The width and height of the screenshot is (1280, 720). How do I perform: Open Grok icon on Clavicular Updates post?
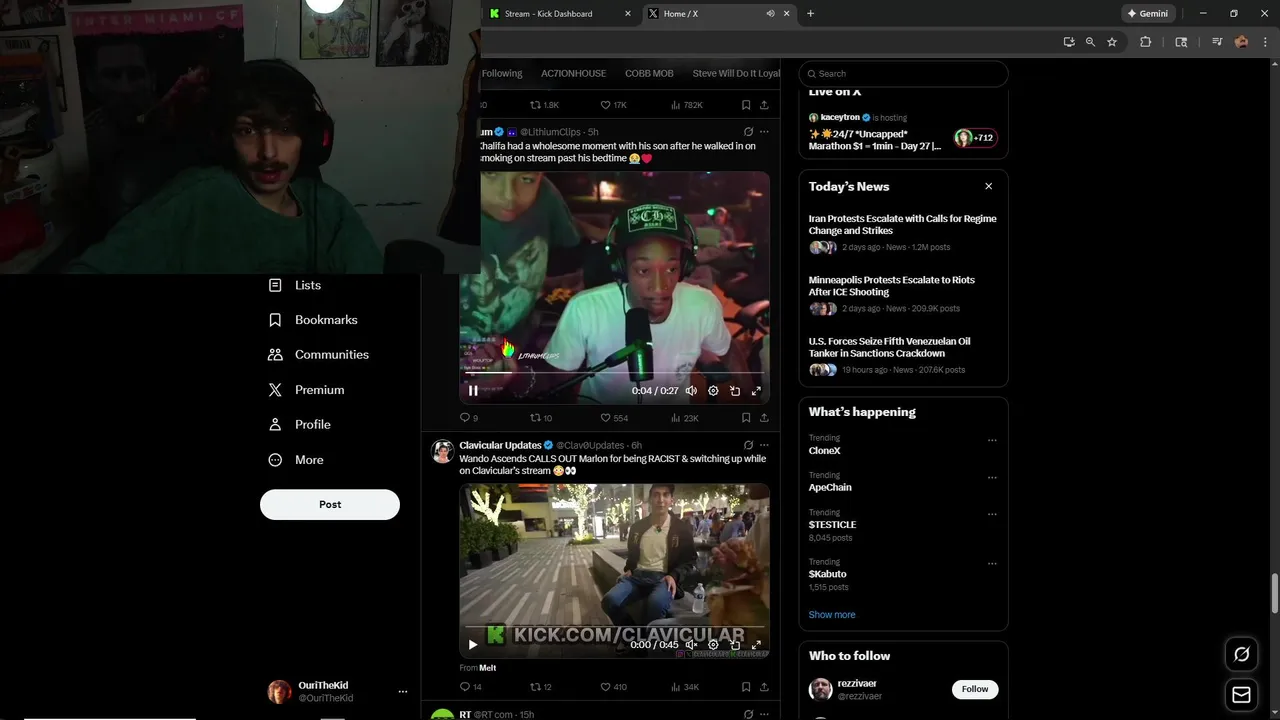[748, 445]
